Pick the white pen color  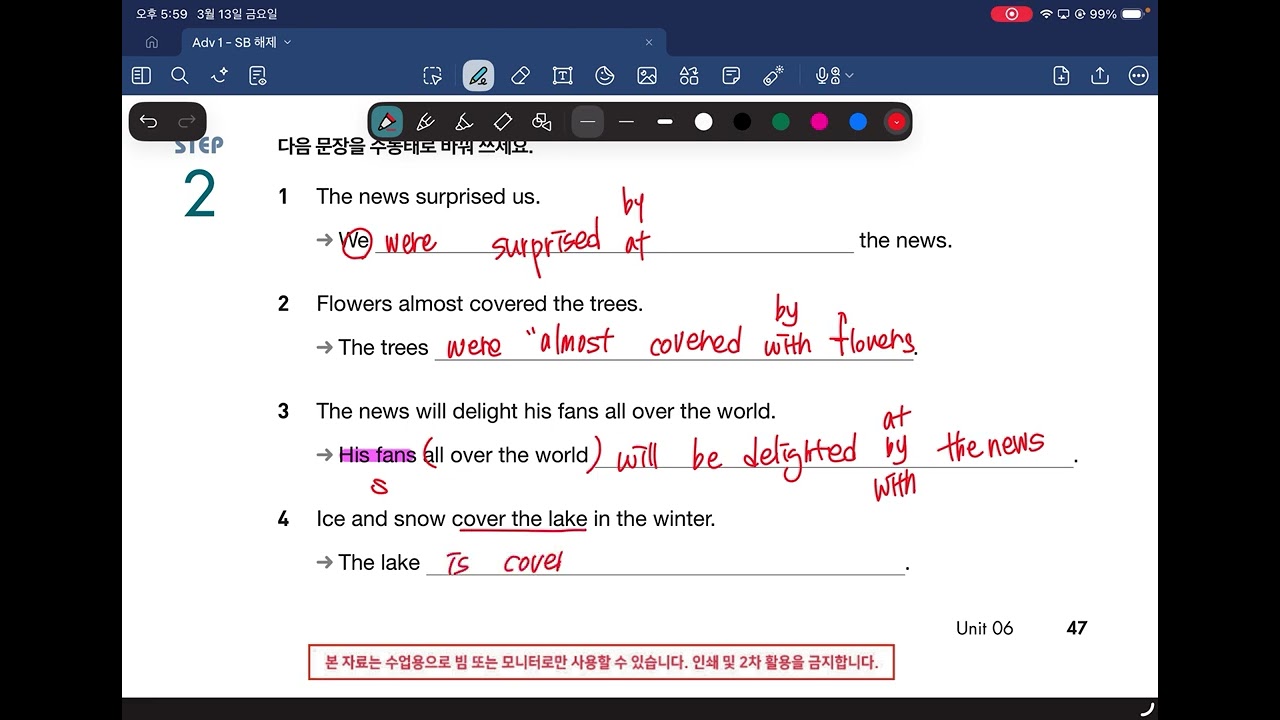[x=704, y=122]
